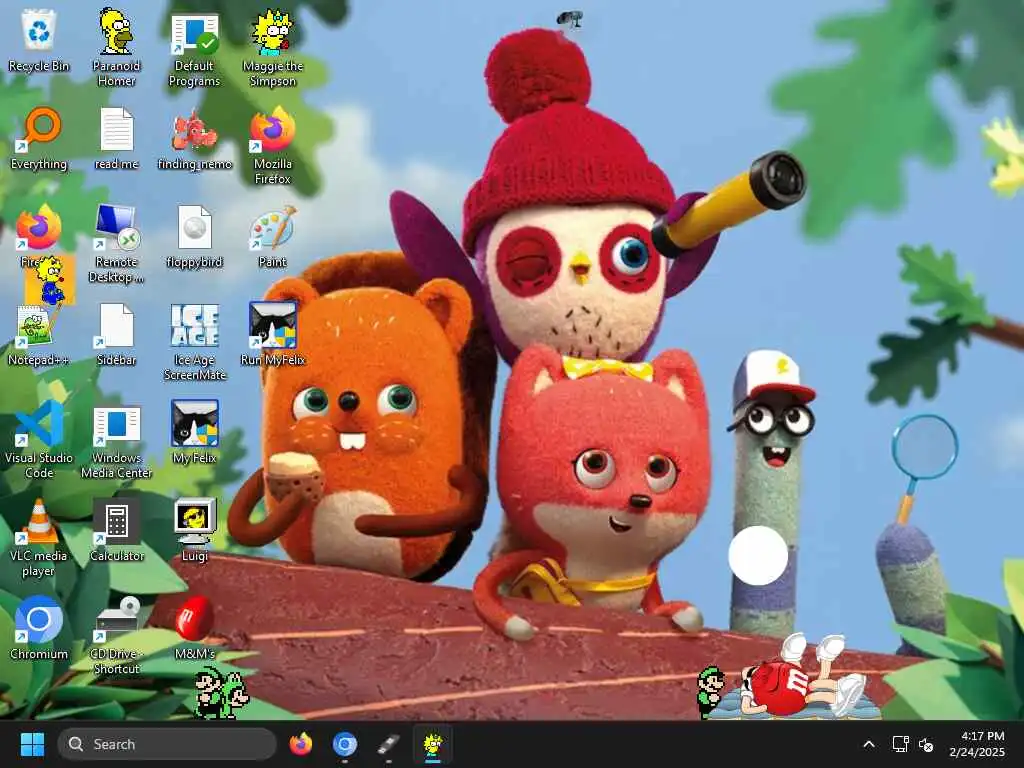
Task: Select the Paranoid Homer desktop icon
Action: [x=116, y=47]
